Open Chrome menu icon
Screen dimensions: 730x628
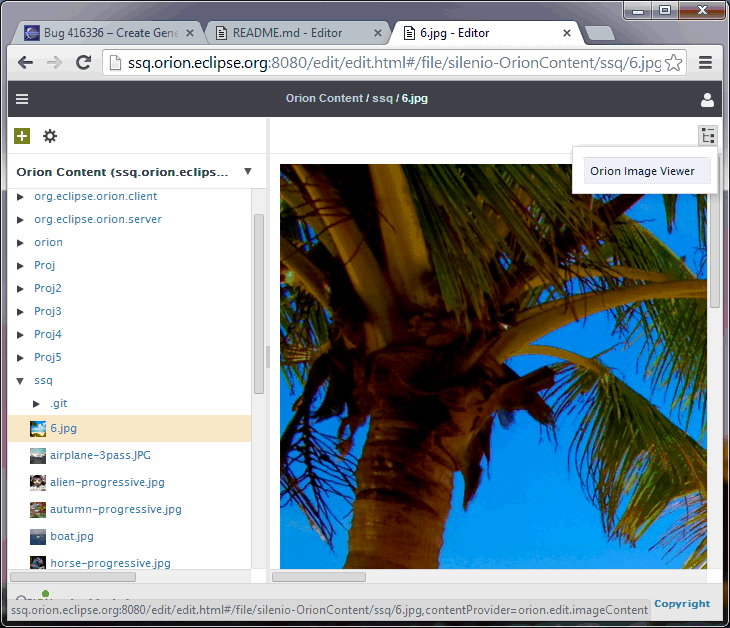[705, 62]
